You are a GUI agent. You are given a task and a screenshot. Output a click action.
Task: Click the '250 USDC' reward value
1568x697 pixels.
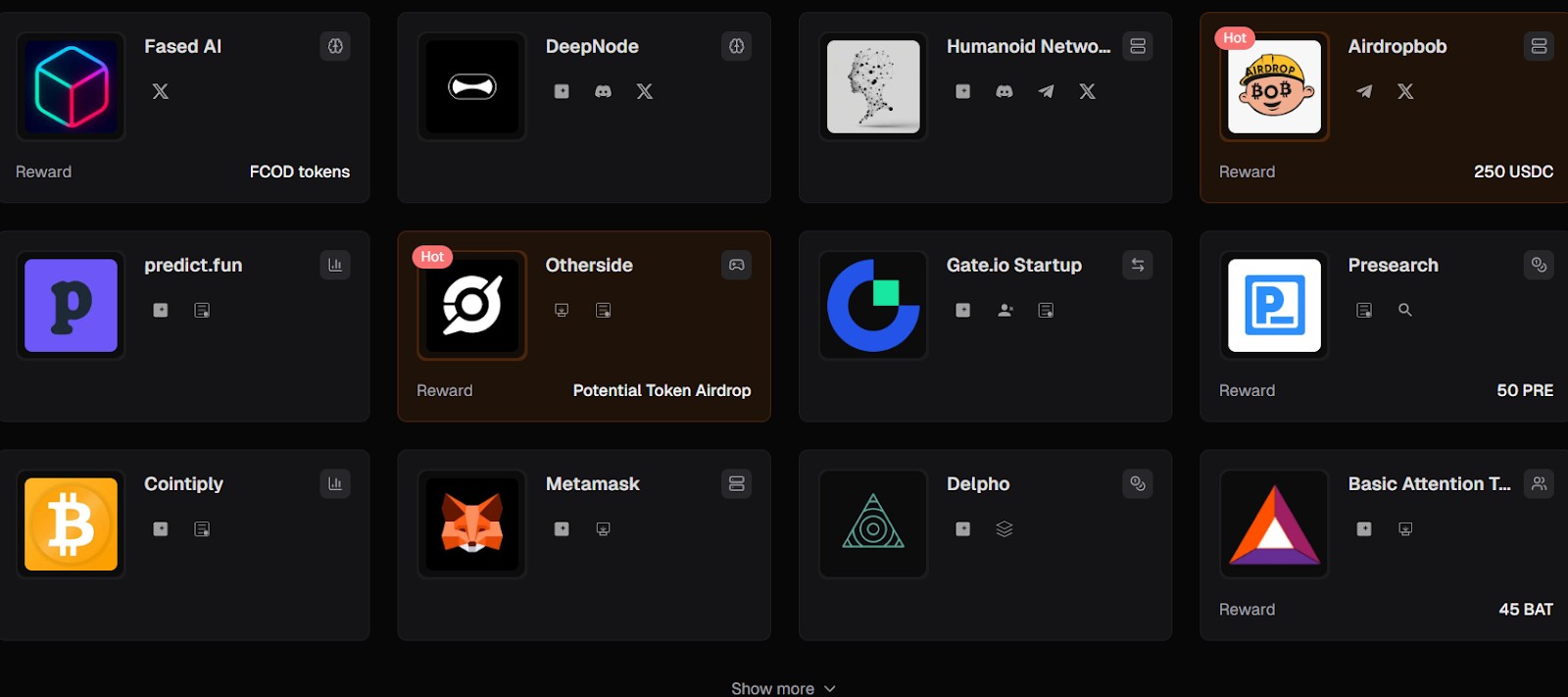tap(1513, 172)
